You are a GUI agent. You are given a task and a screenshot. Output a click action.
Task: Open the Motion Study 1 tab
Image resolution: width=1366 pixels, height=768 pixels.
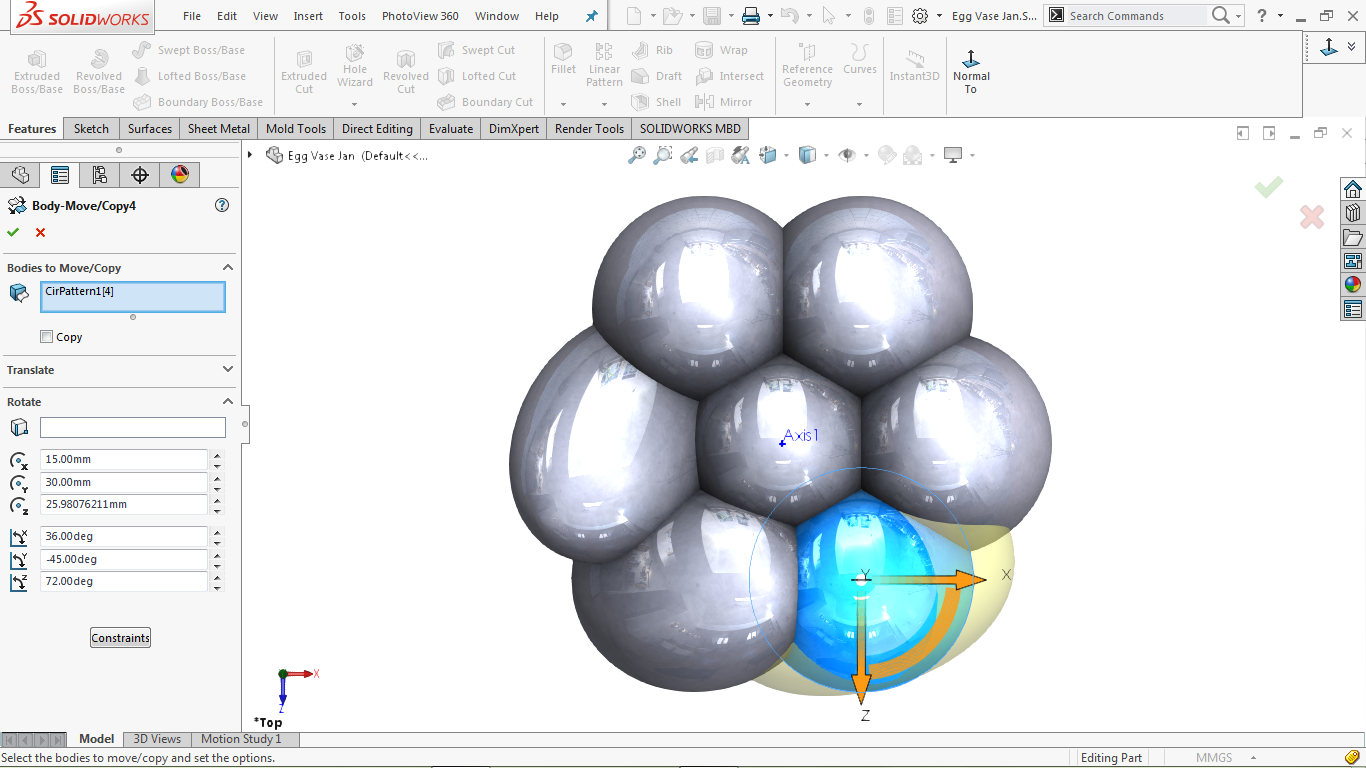pos(242,738)
